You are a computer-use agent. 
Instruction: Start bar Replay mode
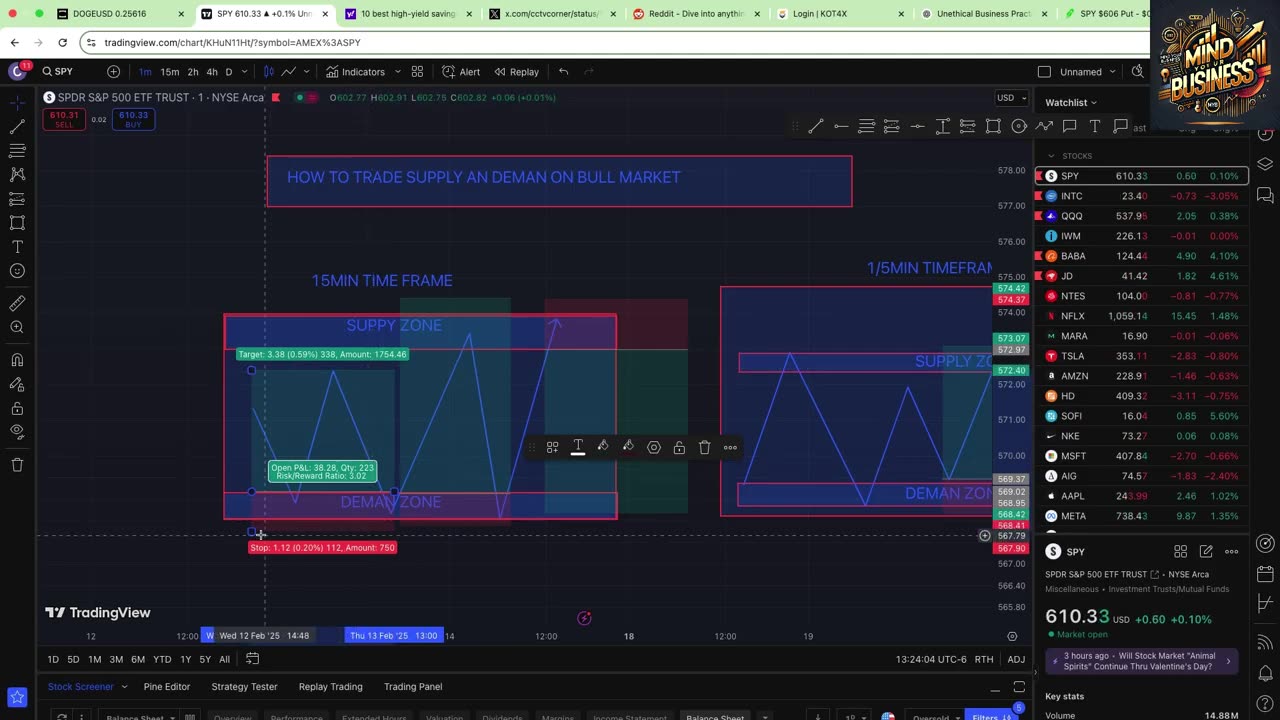516,72
